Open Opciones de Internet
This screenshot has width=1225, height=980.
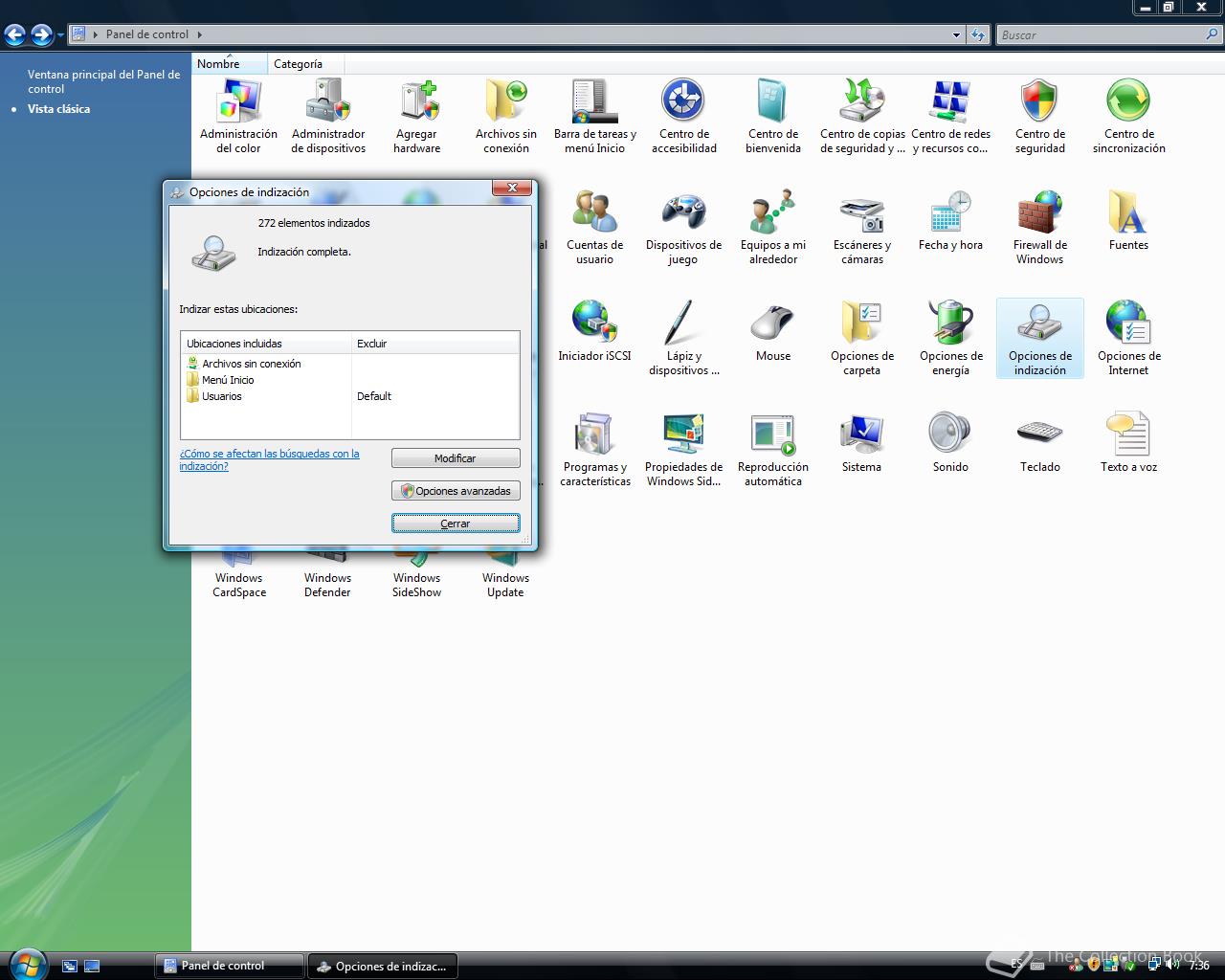pos(1129,339)
